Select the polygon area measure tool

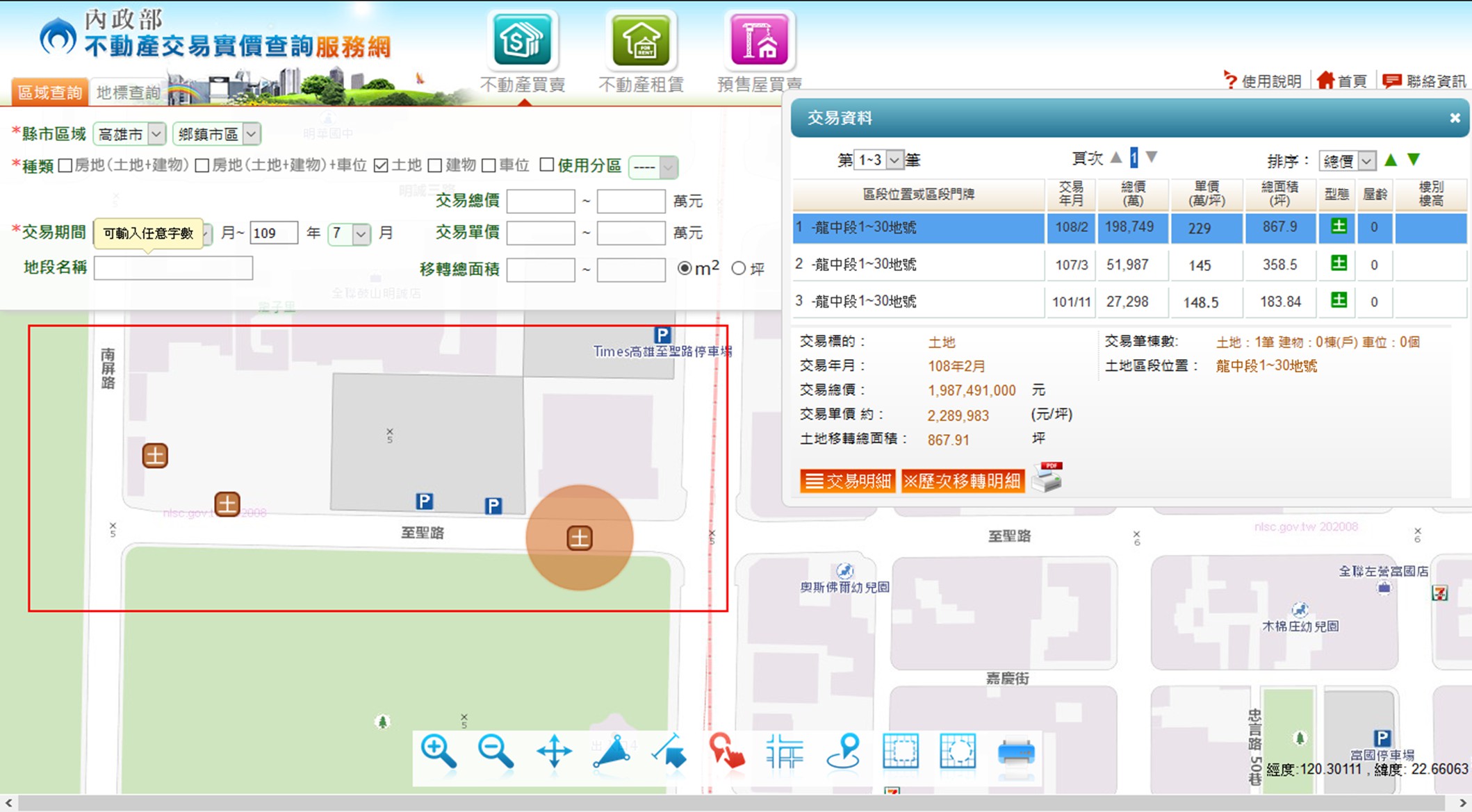[612, 752]
